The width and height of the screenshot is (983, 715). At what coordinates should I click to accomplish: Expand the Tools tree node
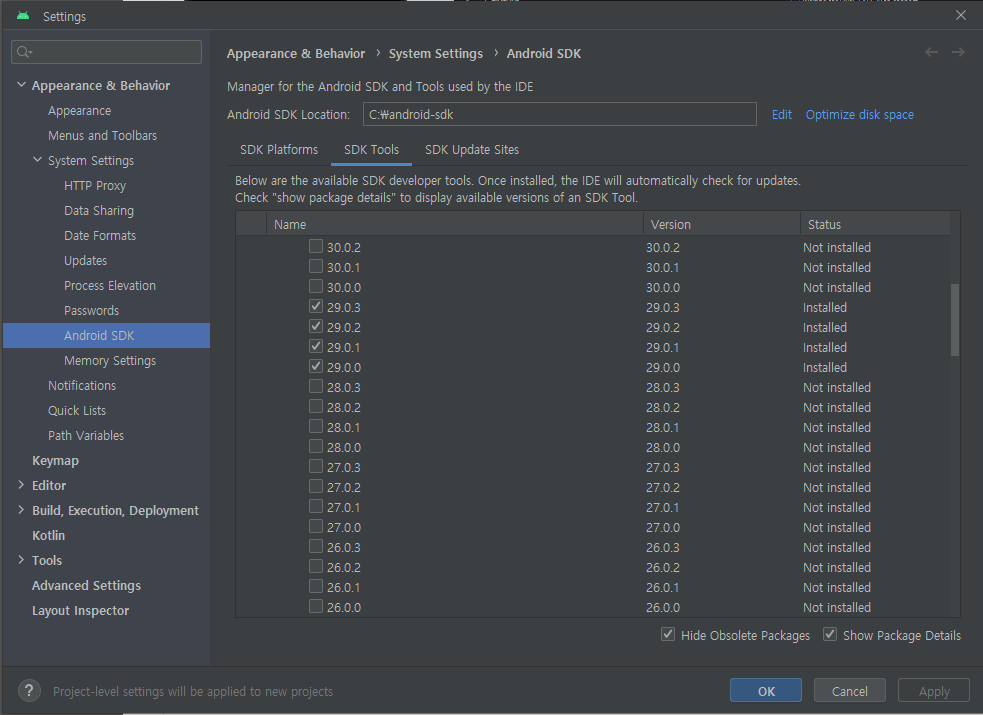pyautogui.click(x=21, y=560)
